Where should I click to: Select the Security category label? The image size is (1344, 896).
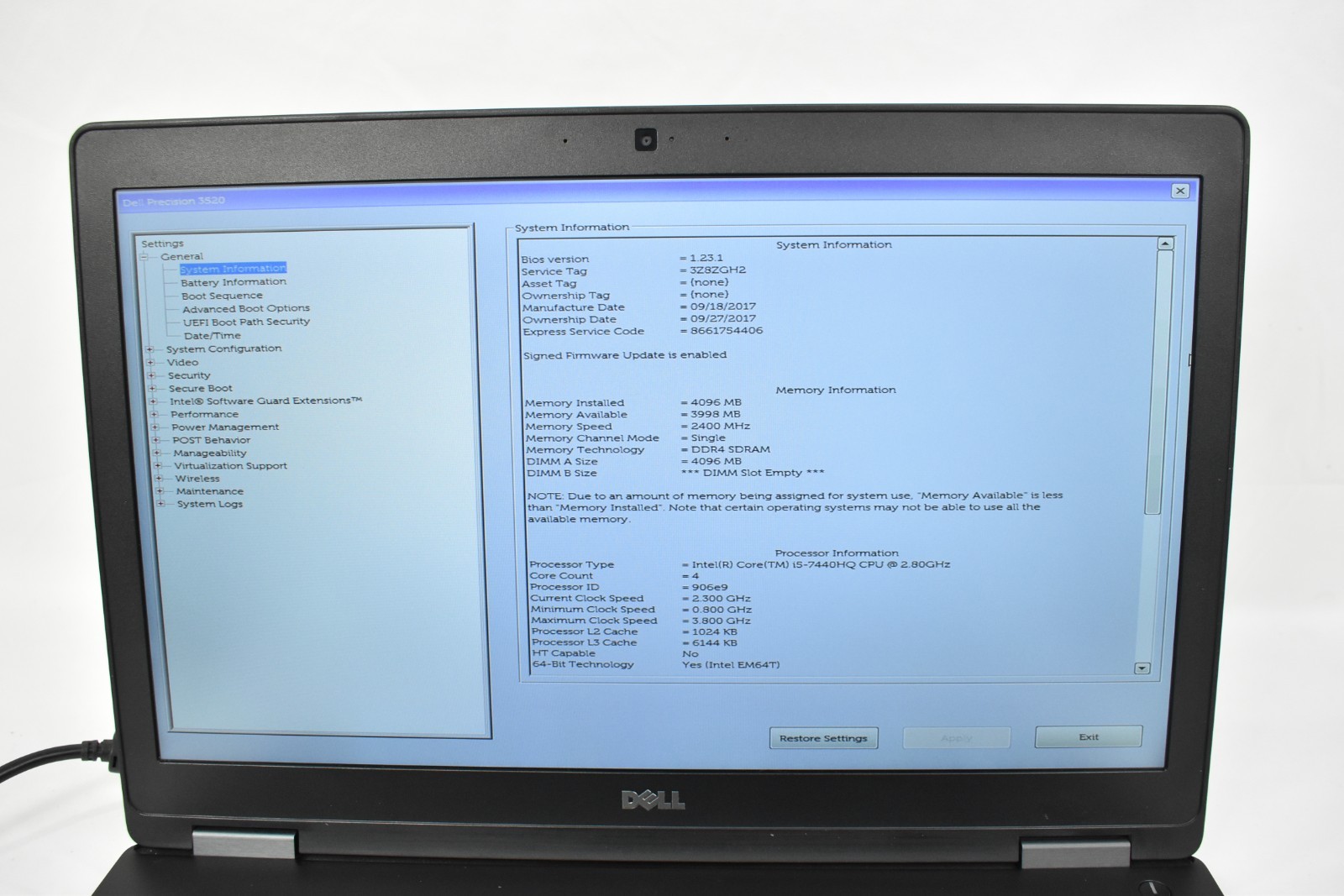coord(189,375)
